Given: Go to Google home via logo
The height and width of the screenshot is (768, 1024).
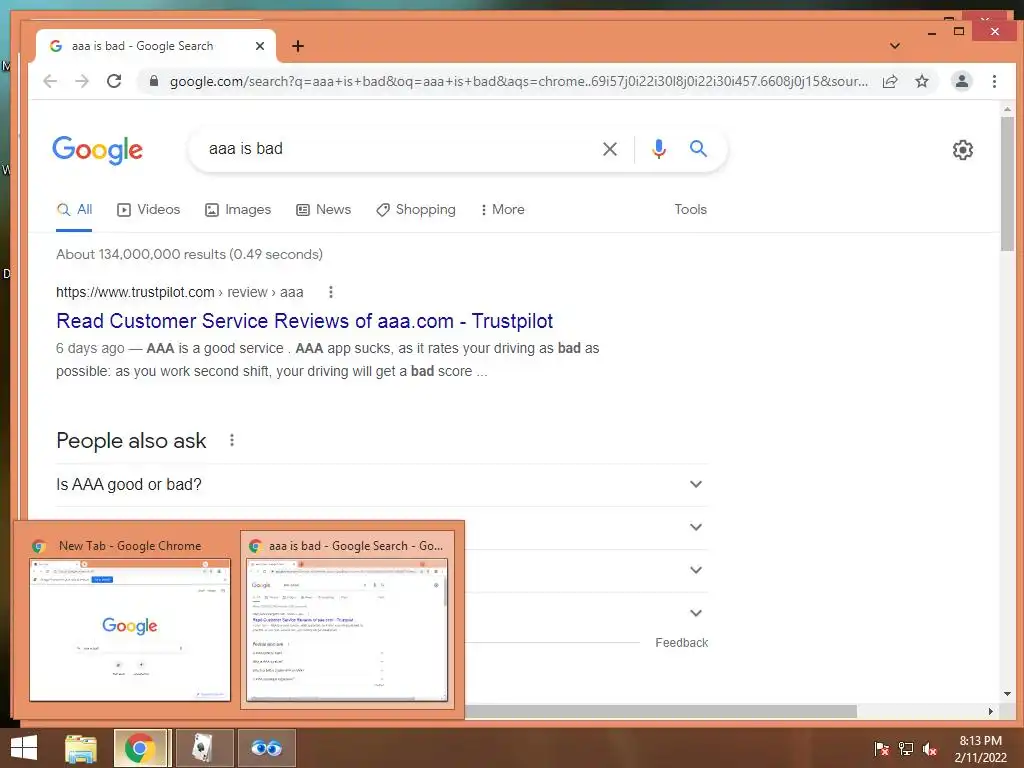Looking at the screenshot, I should 97,150.
